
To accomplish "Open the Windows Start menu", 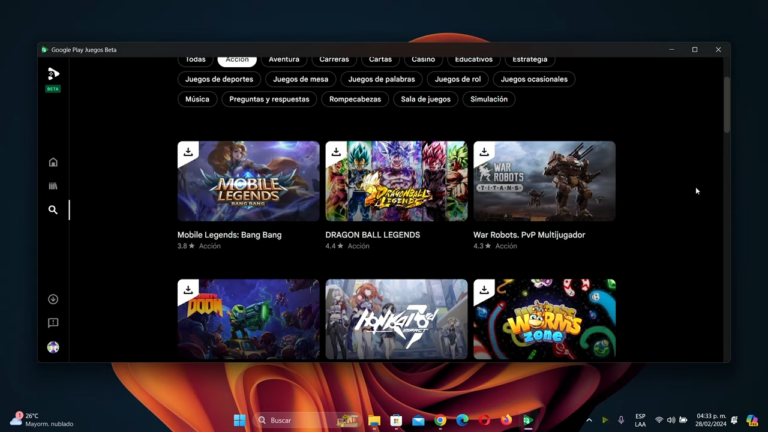I will click(x=240, y=420).
